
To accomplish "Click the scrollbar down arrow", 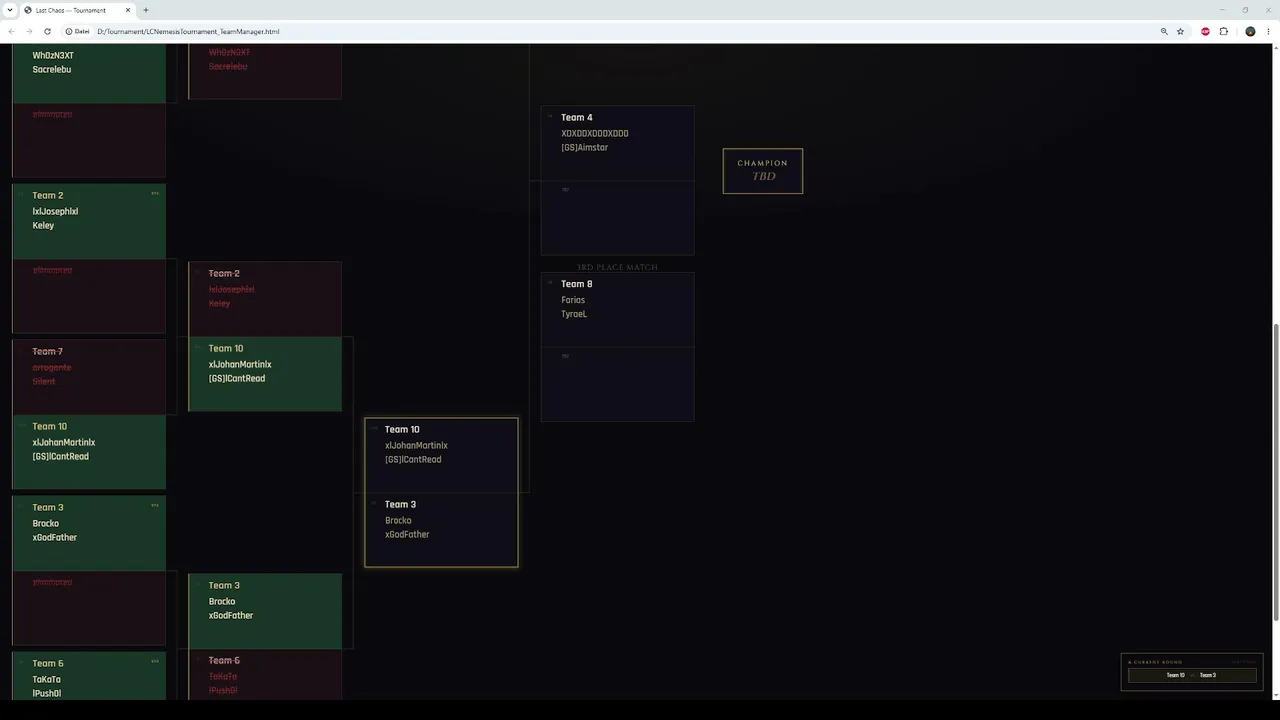I will 1275,695.
